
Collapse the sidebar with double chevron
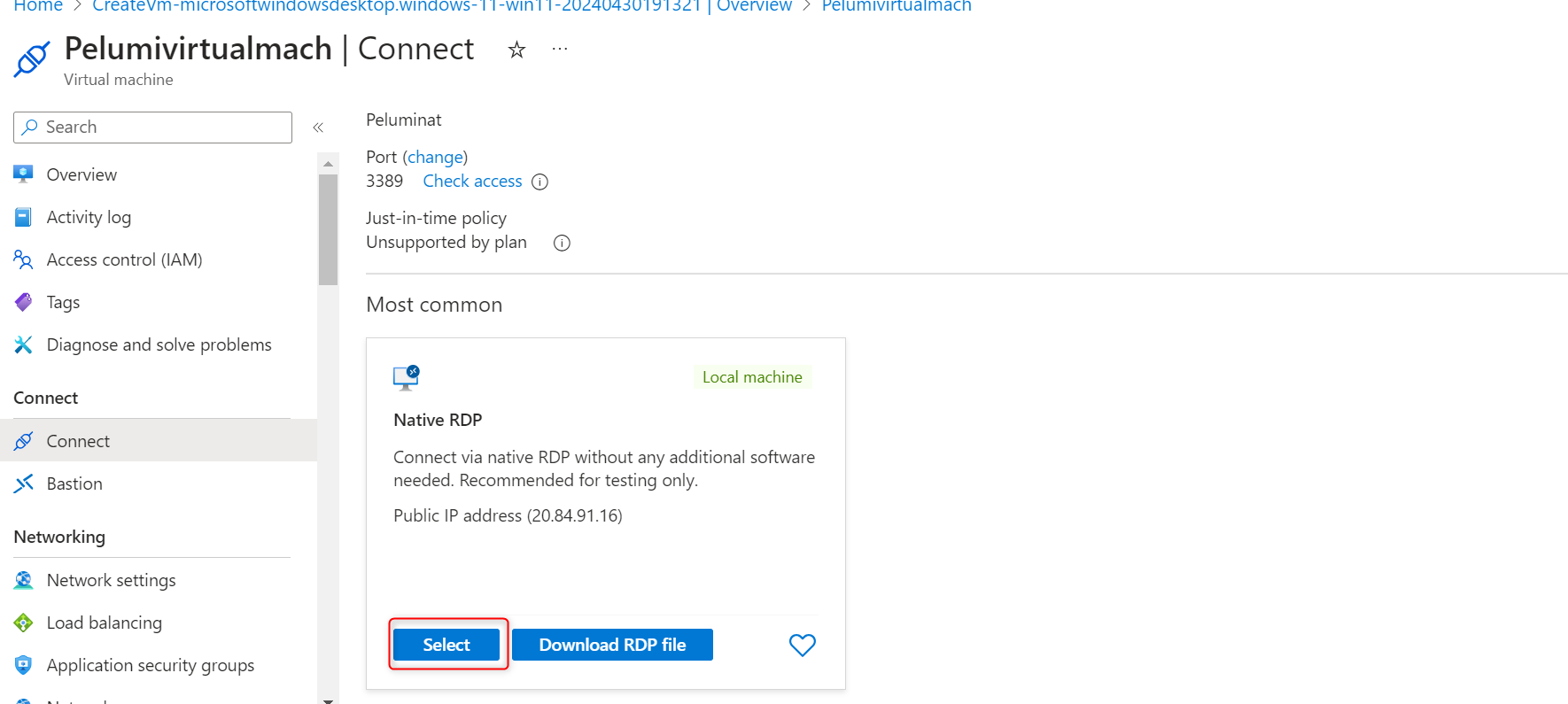[318, 128]
